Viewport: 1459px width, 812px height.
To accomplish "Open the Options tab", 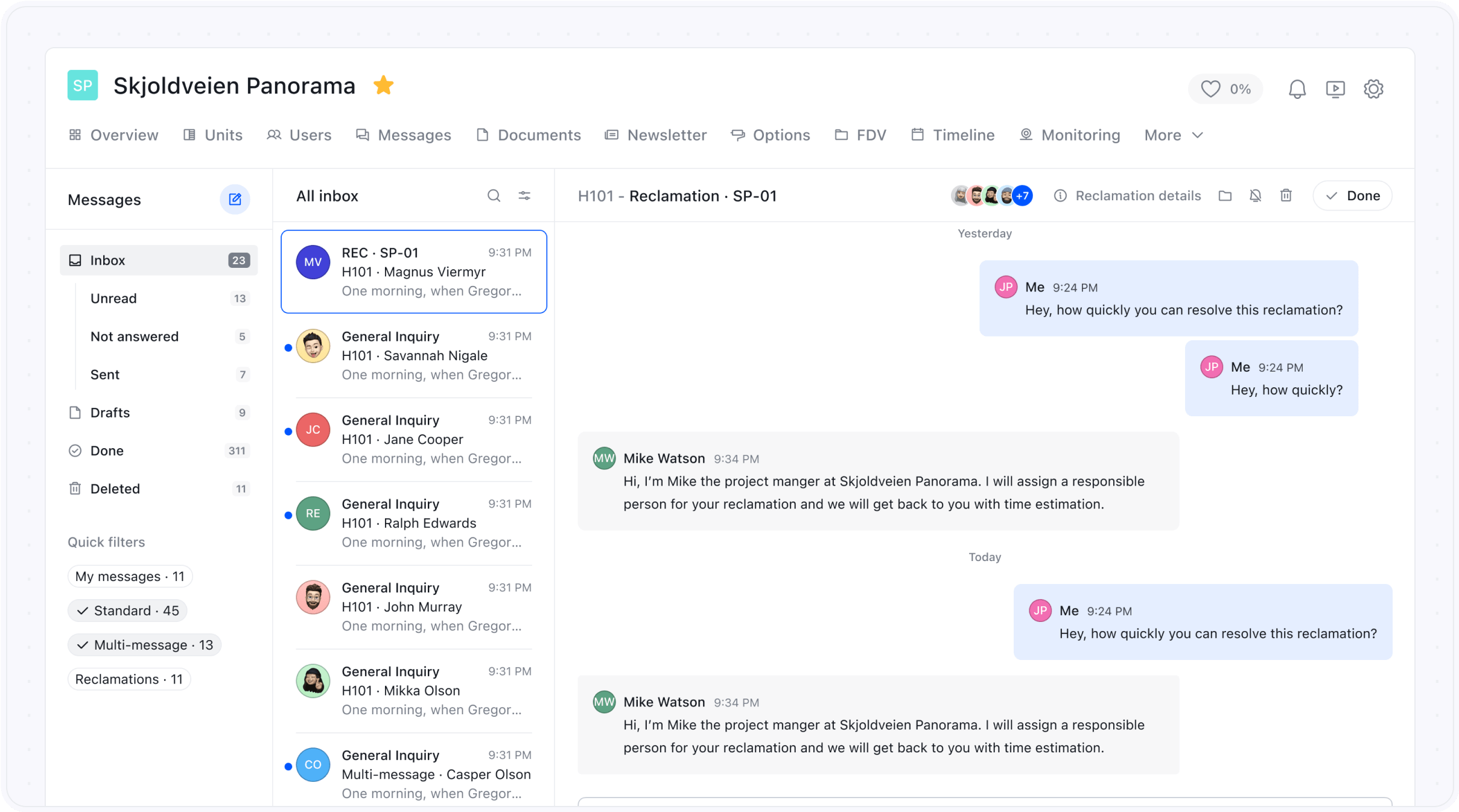I will click(770, 135).
